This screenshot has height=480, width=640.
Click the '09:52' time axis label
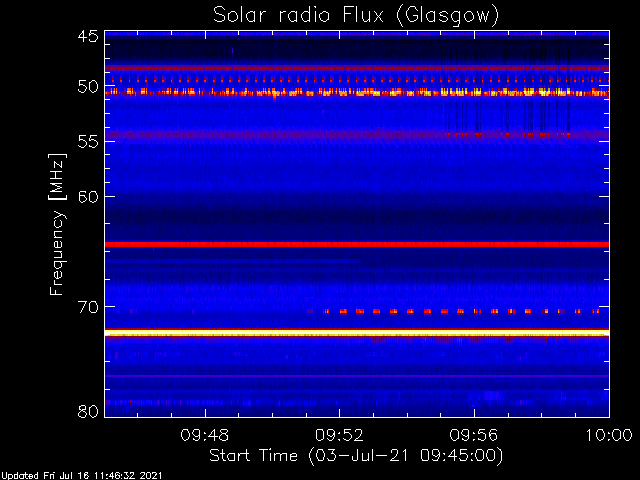click(339, 435)
